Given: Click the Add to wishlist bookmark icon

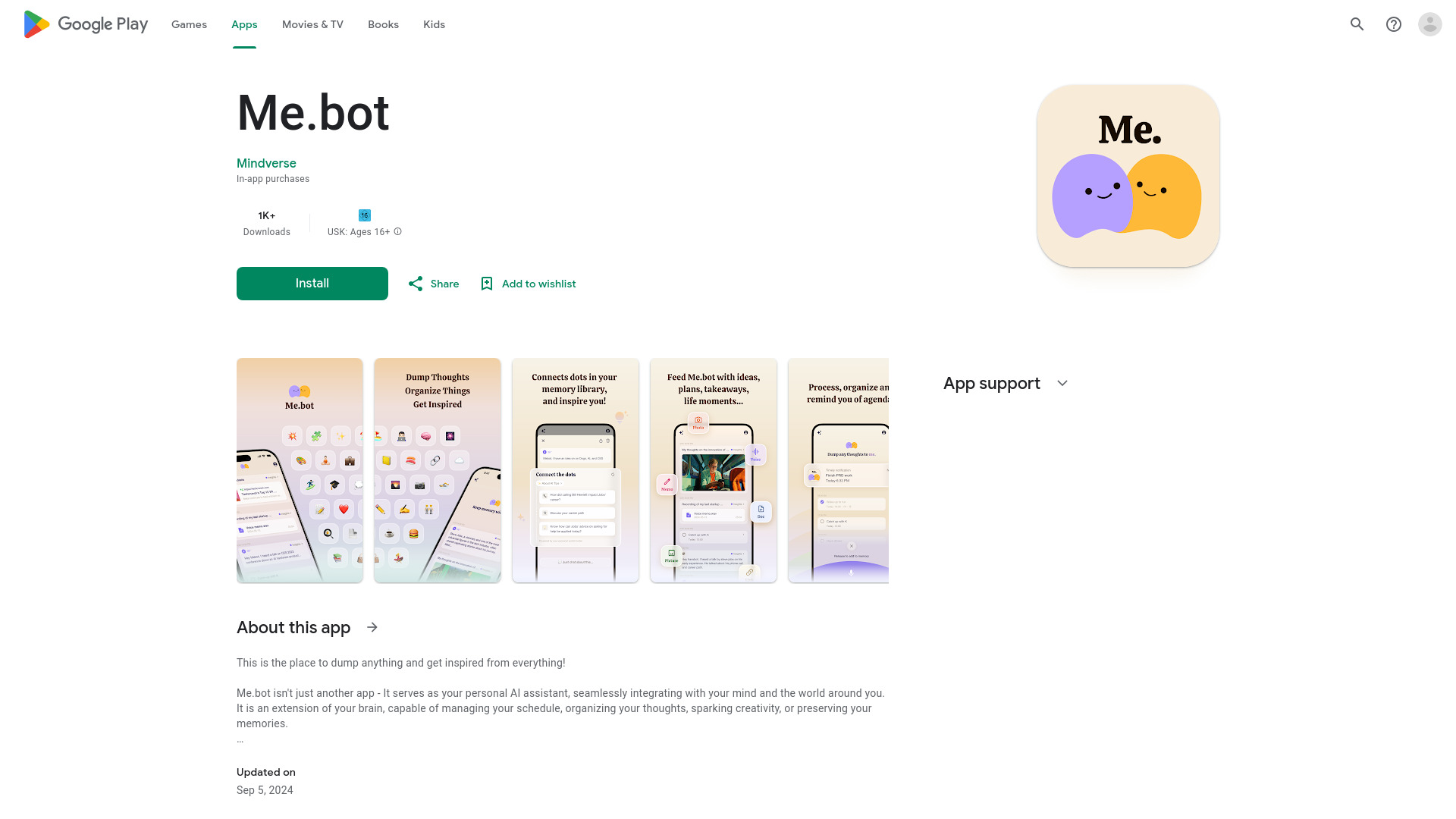Looking at the screenshot, I should [486, 283].
